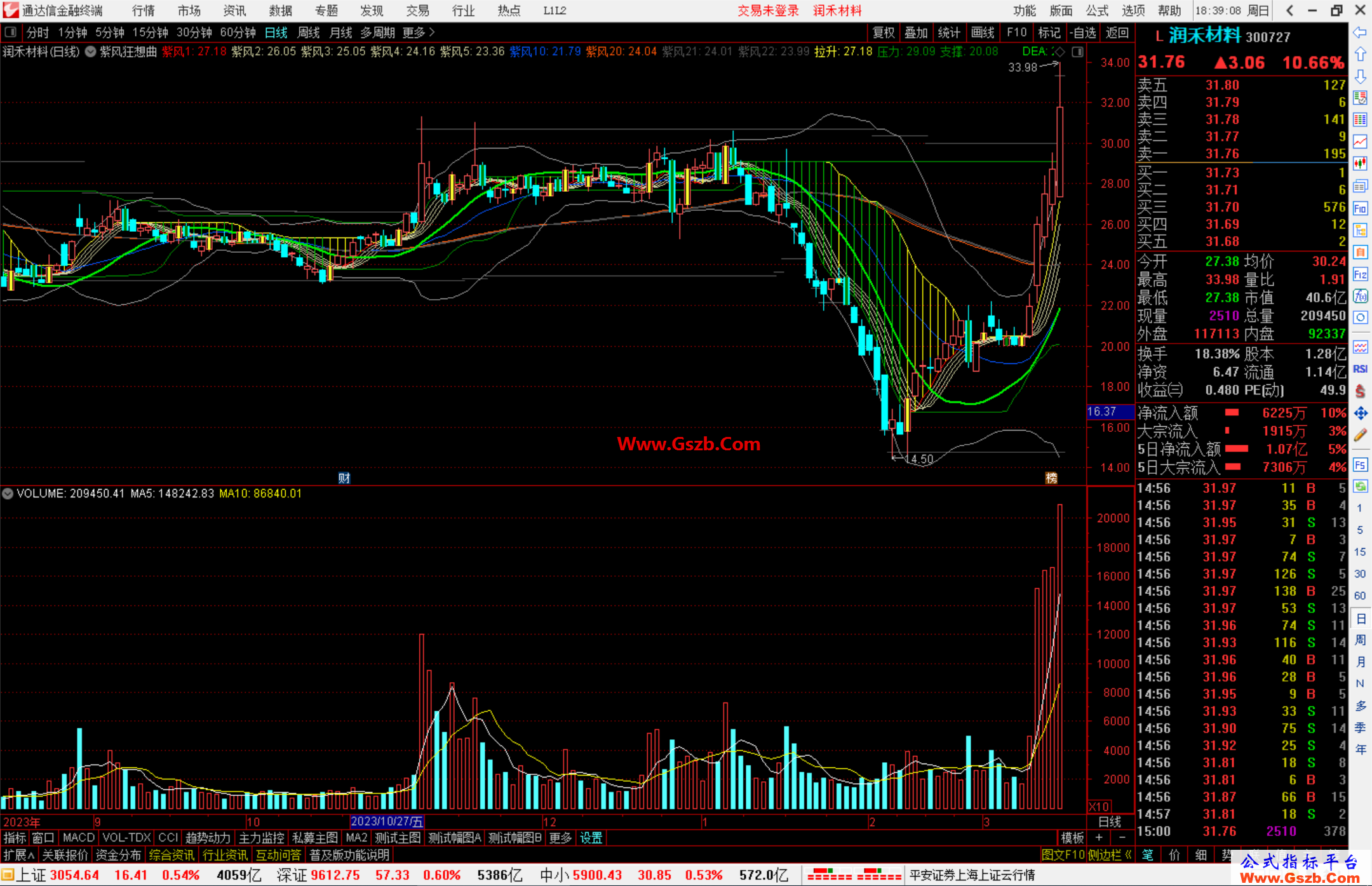
Task: Switch to the 60 minute period in sidebar
Action: [x=1359, y=595]
